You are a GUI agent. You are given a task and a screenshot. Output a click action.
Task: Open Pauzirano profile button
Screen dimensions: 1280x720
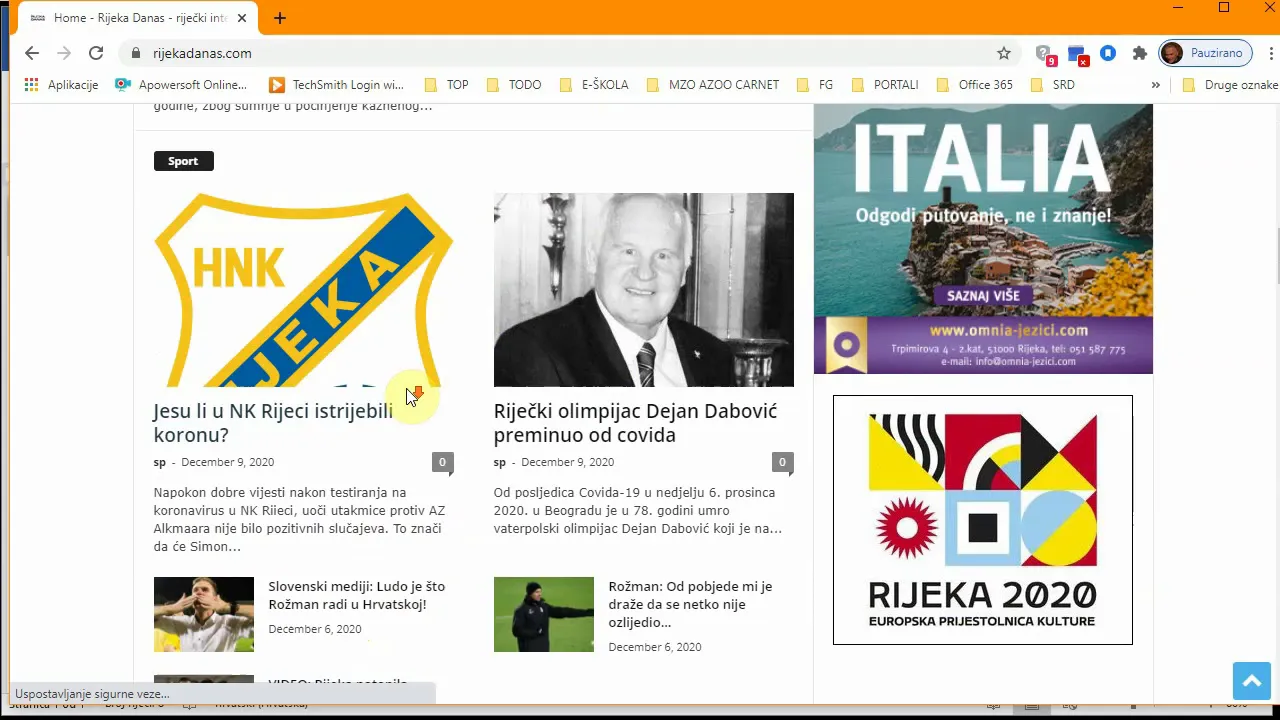click(x=1205, y=53)
